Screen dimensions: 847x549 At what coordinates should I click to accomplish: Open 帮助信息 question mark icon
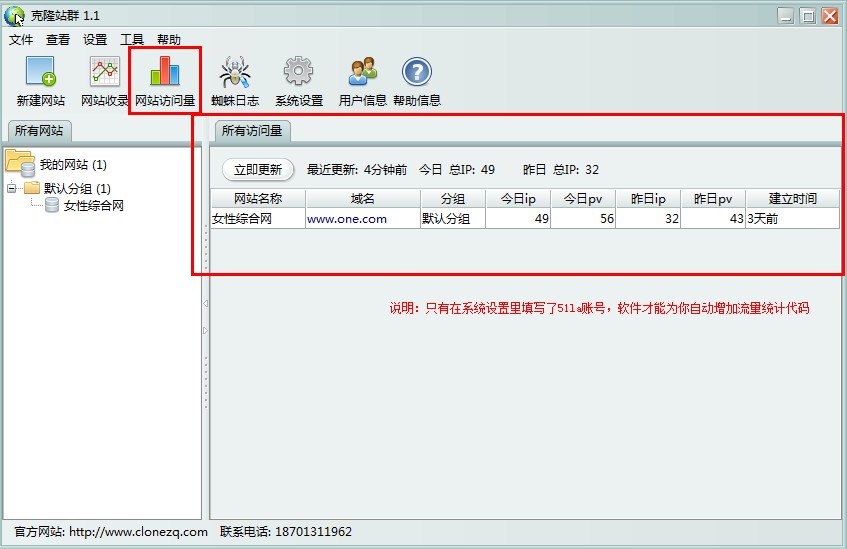pyautogui.click(x=416, y=71)
